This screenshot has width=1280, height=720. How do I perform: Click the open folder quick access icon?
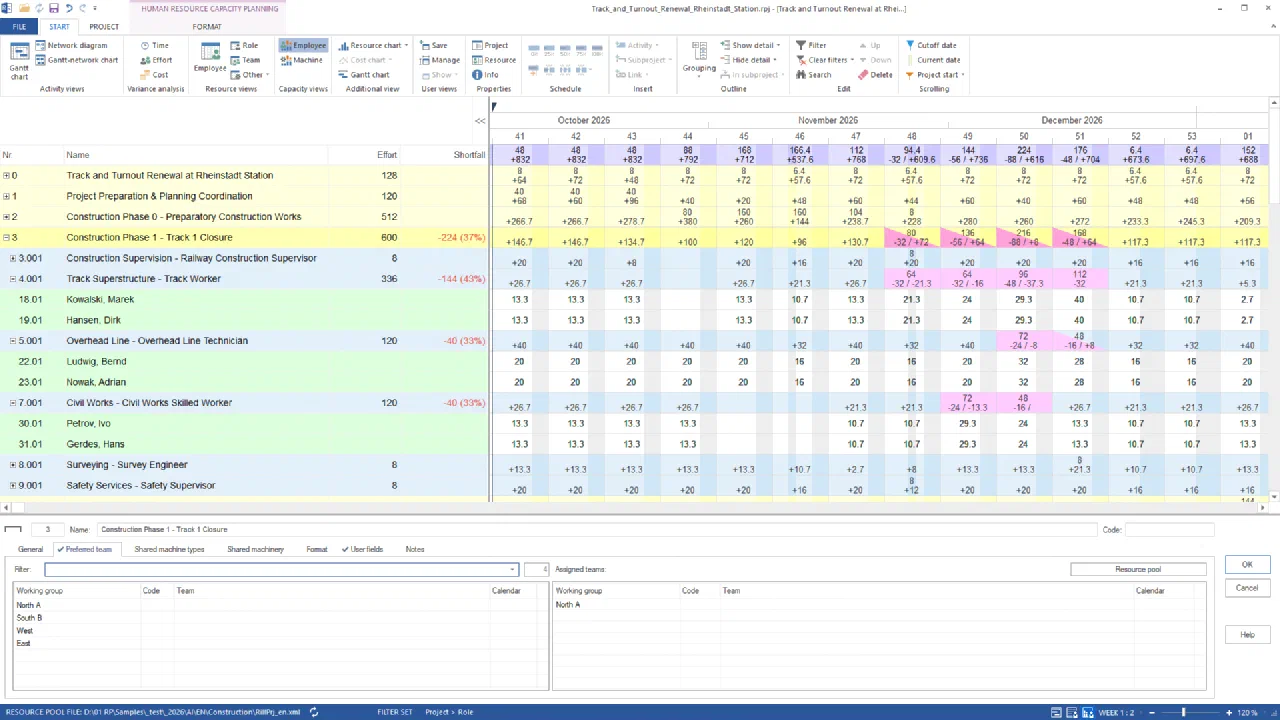24,8
